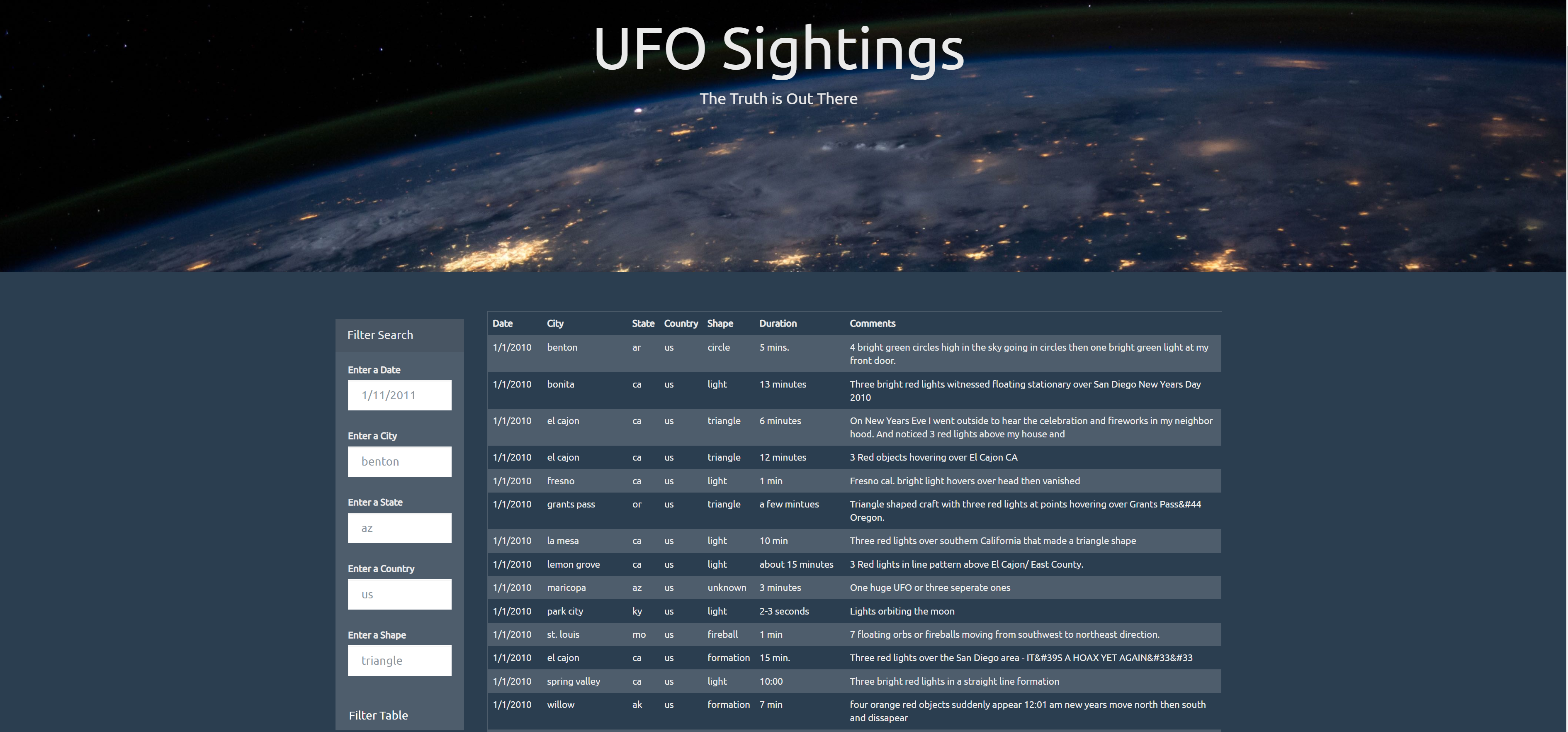Click the Filter Table button
1568x732 pixels.
pos(378,715)
